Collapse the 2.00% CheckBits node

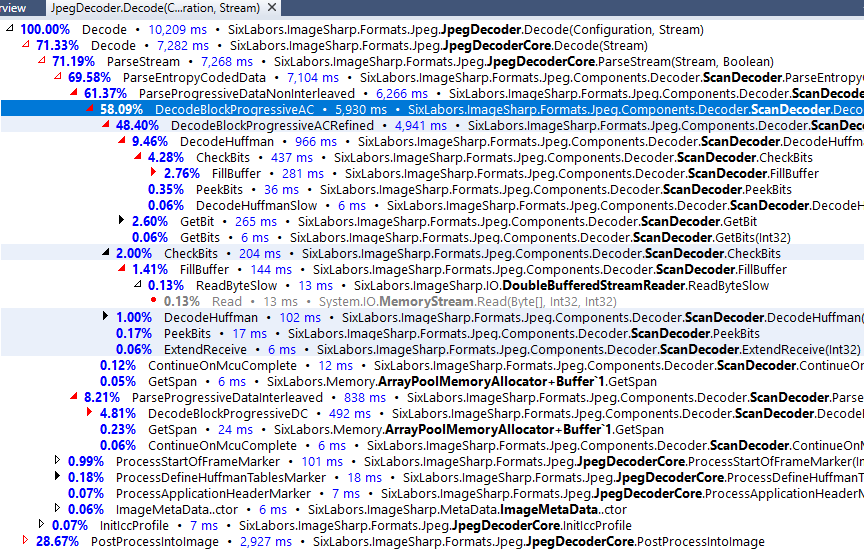click(106, 252)
